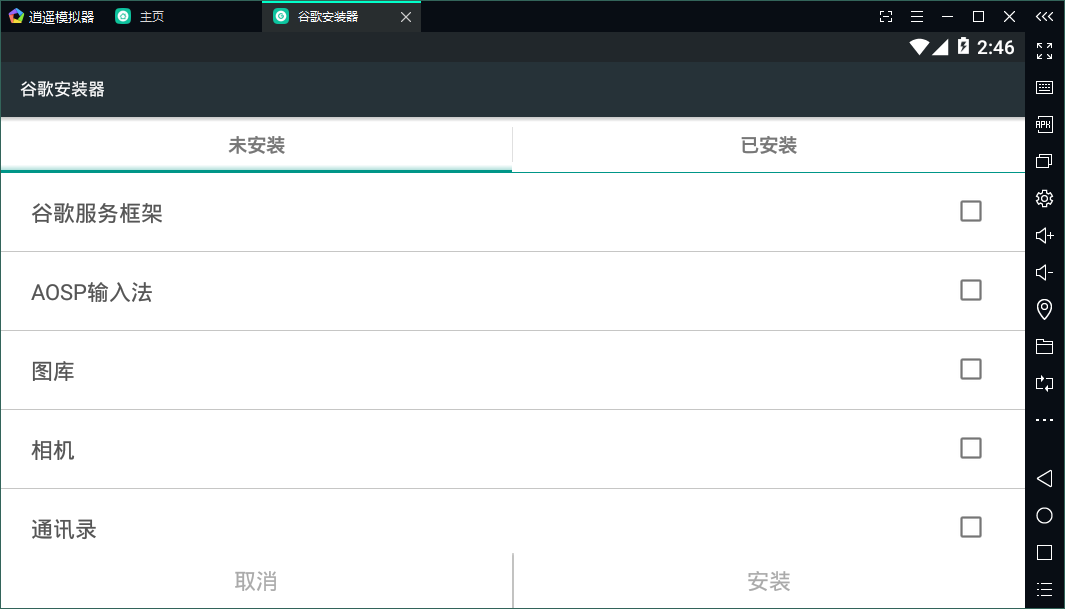Open the keyboard mapping tool
This screenshot has height=609, width=1065.
click(x=1045, y=88)
